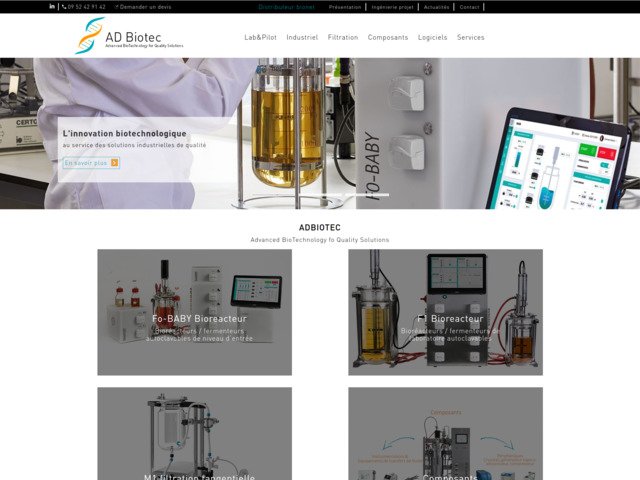
Task: Open Distributeur bionet link
Action: click(287, 7)
